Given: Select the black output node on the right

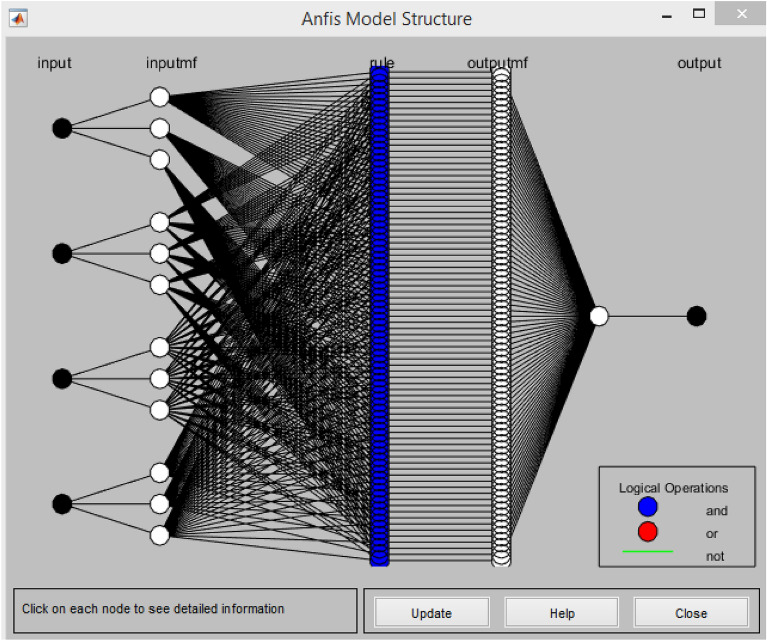Looking at the screenshot, I should point(697,316).
